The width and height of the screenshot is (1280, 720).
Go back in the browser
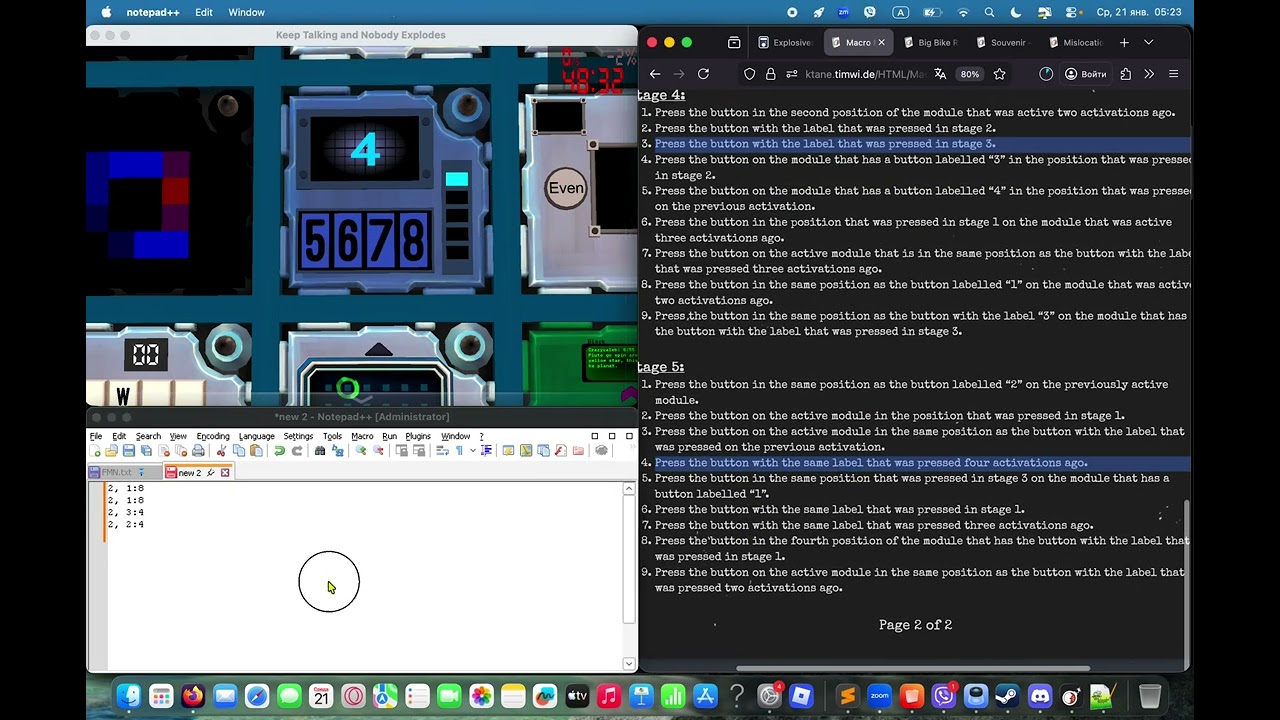pyautogui.click(x=655, y=74)
